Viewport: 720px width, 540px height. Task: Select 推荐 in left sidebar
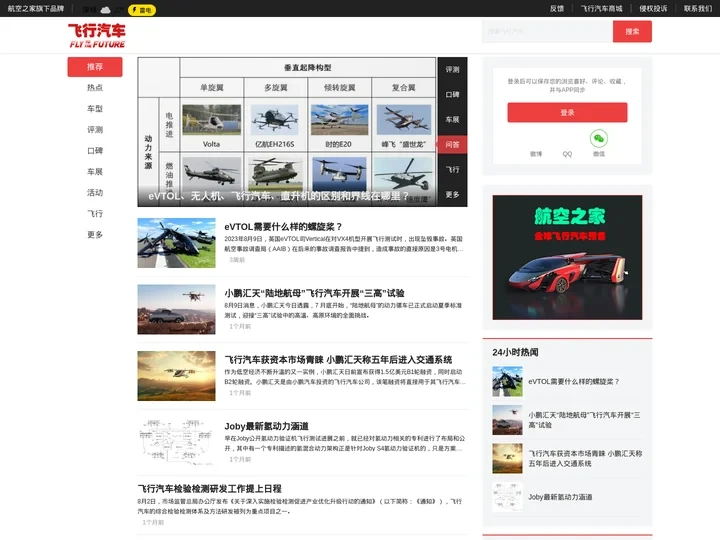(x=95, y=67)
